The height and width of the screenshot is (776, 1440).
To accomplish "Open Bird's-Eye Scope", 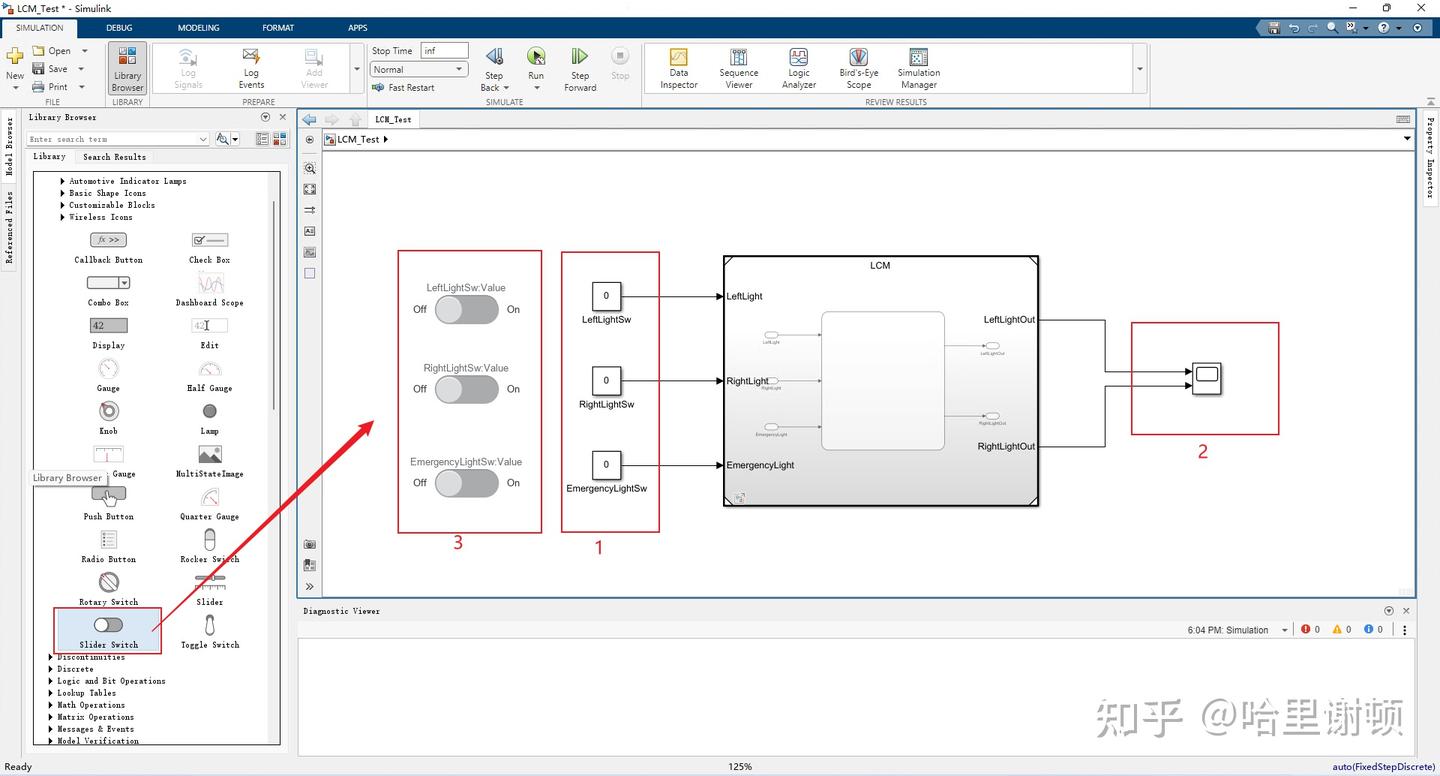I will click(858, 69).
